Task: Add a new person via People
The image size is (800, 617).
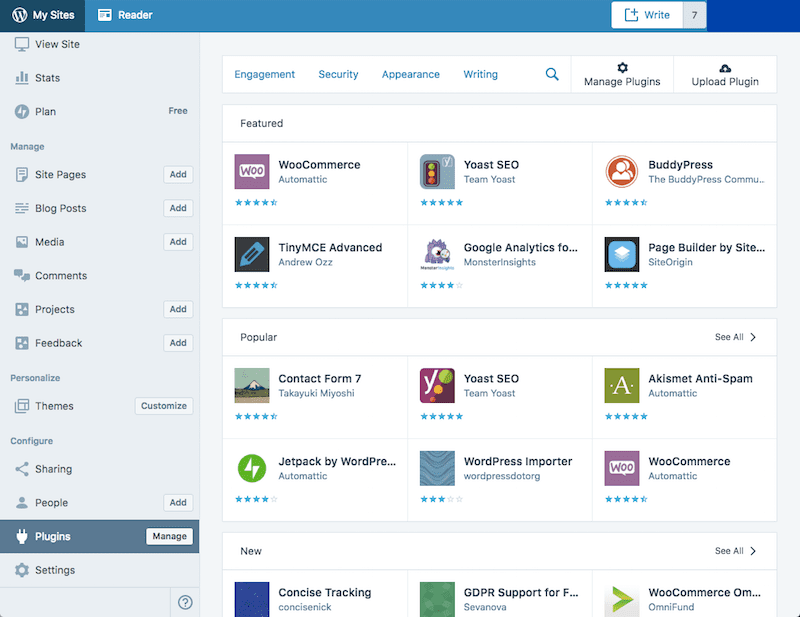Action: pos(178,503)
